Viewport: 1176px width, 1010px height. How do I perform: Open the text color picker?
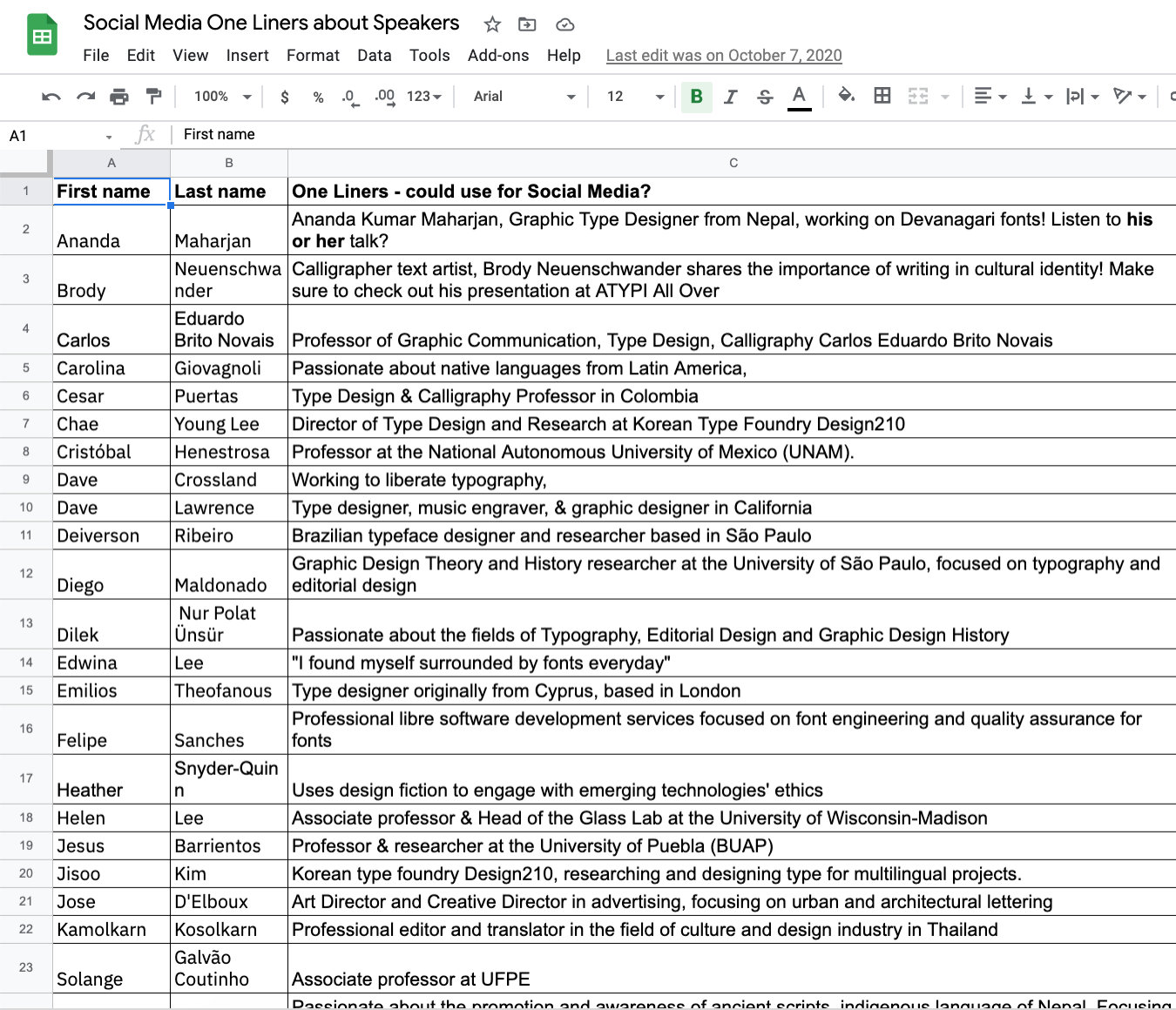[799, 97]
